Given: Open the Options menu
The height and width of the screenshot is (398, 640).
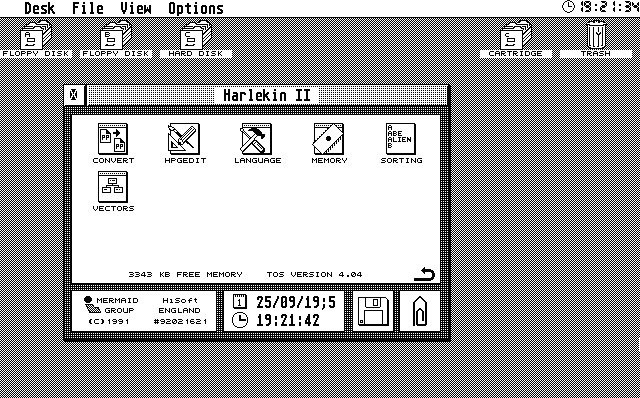Looking at the screenshot, I should pos(196,8).
